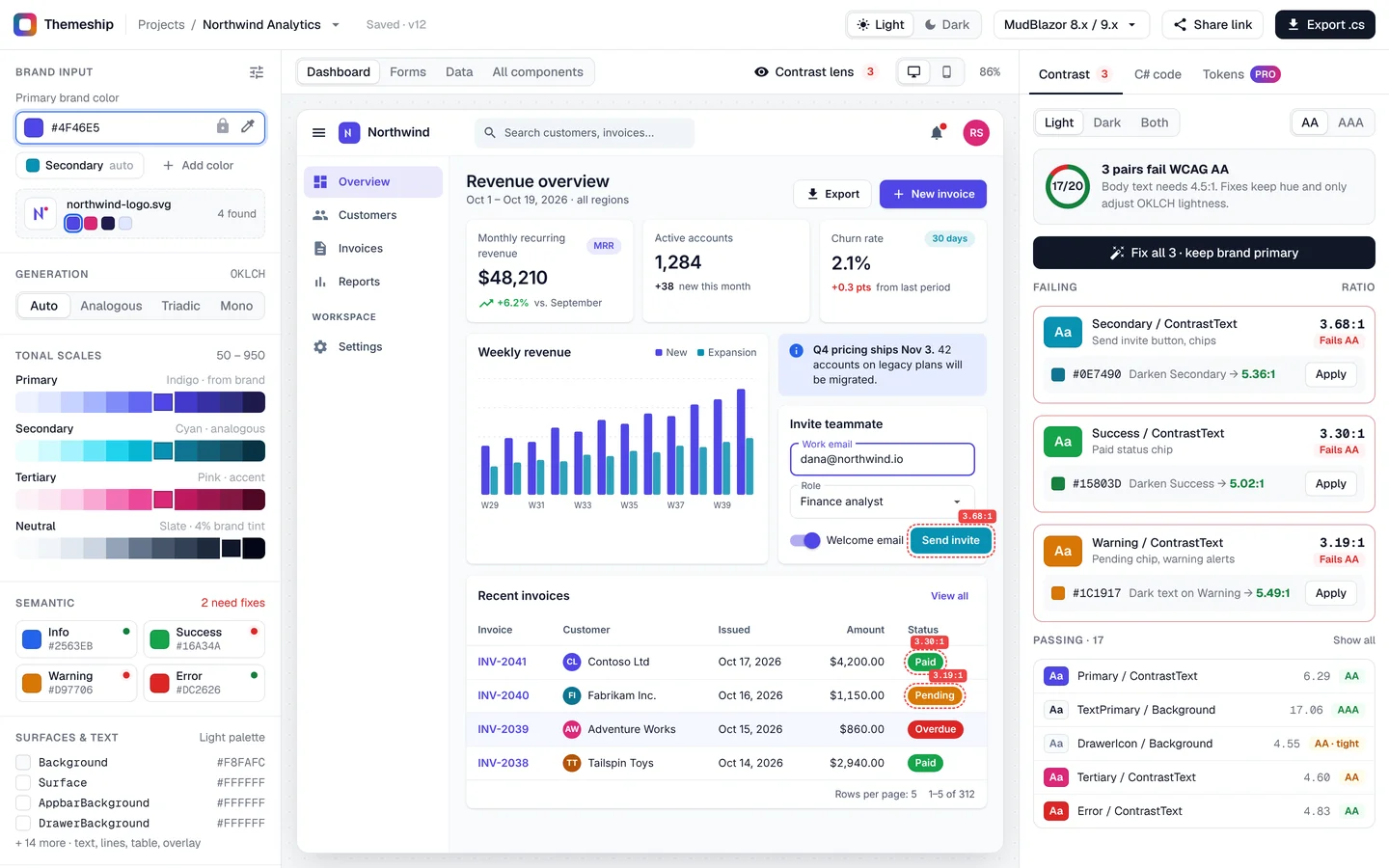Open the hamburger menu beside Northwind
1389x868 pixels.
click(x=319, y=133)
